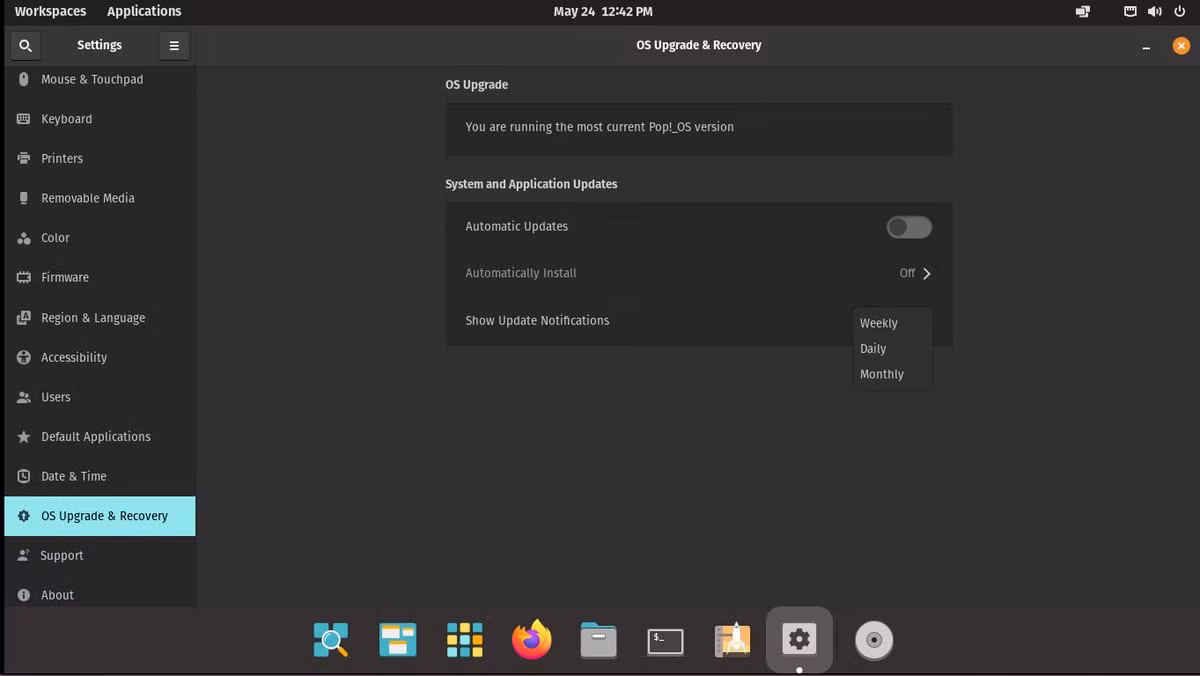Image resolution: width=1200 pixels, height=676 pixels.
Task: Open the Applications menu in top bar
Action: point(144,12)
